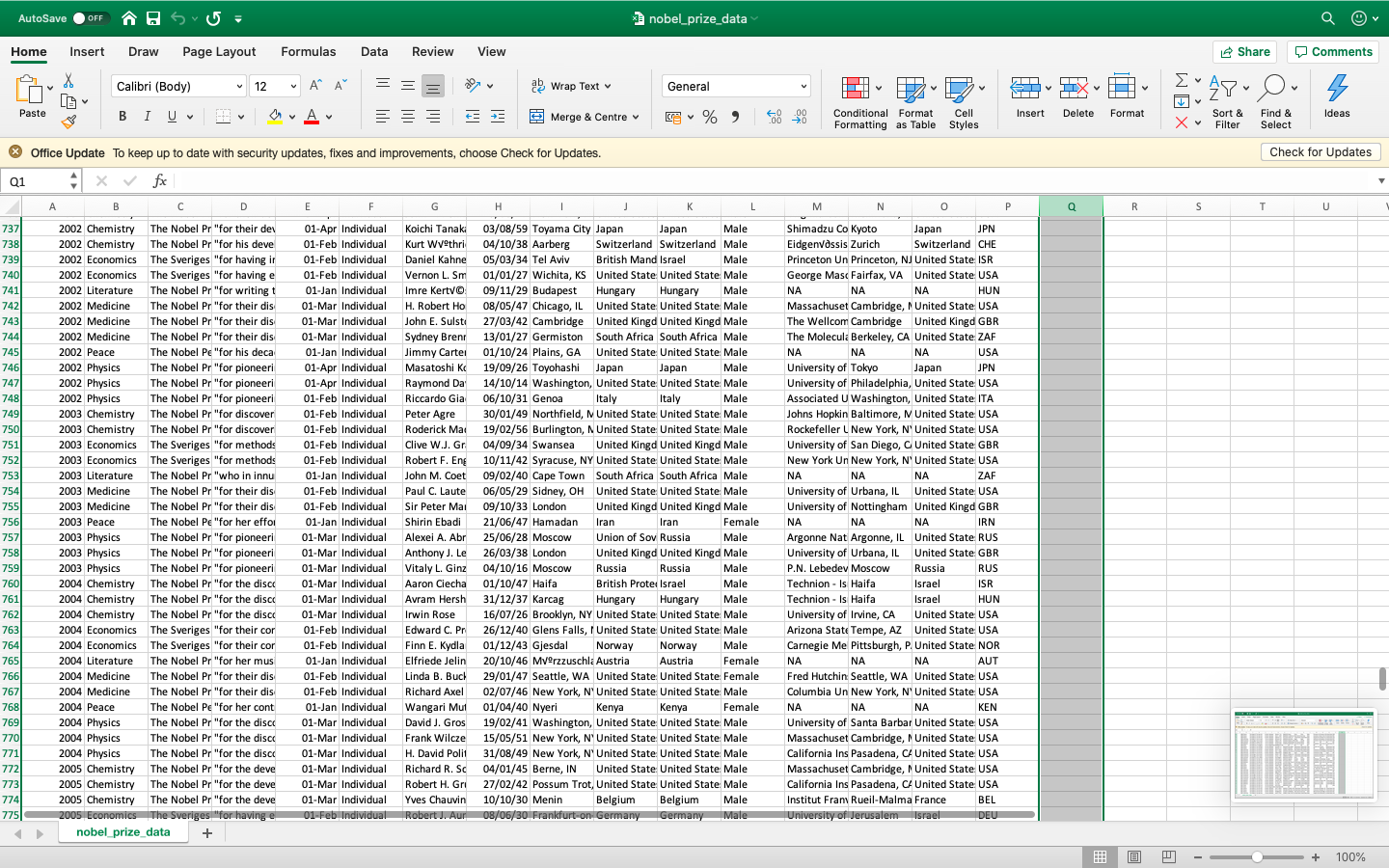Viewport: 1389px width, 868px height.
Task: Switch to the Formulas ribbon tab
Action: [x=309, y=51]
